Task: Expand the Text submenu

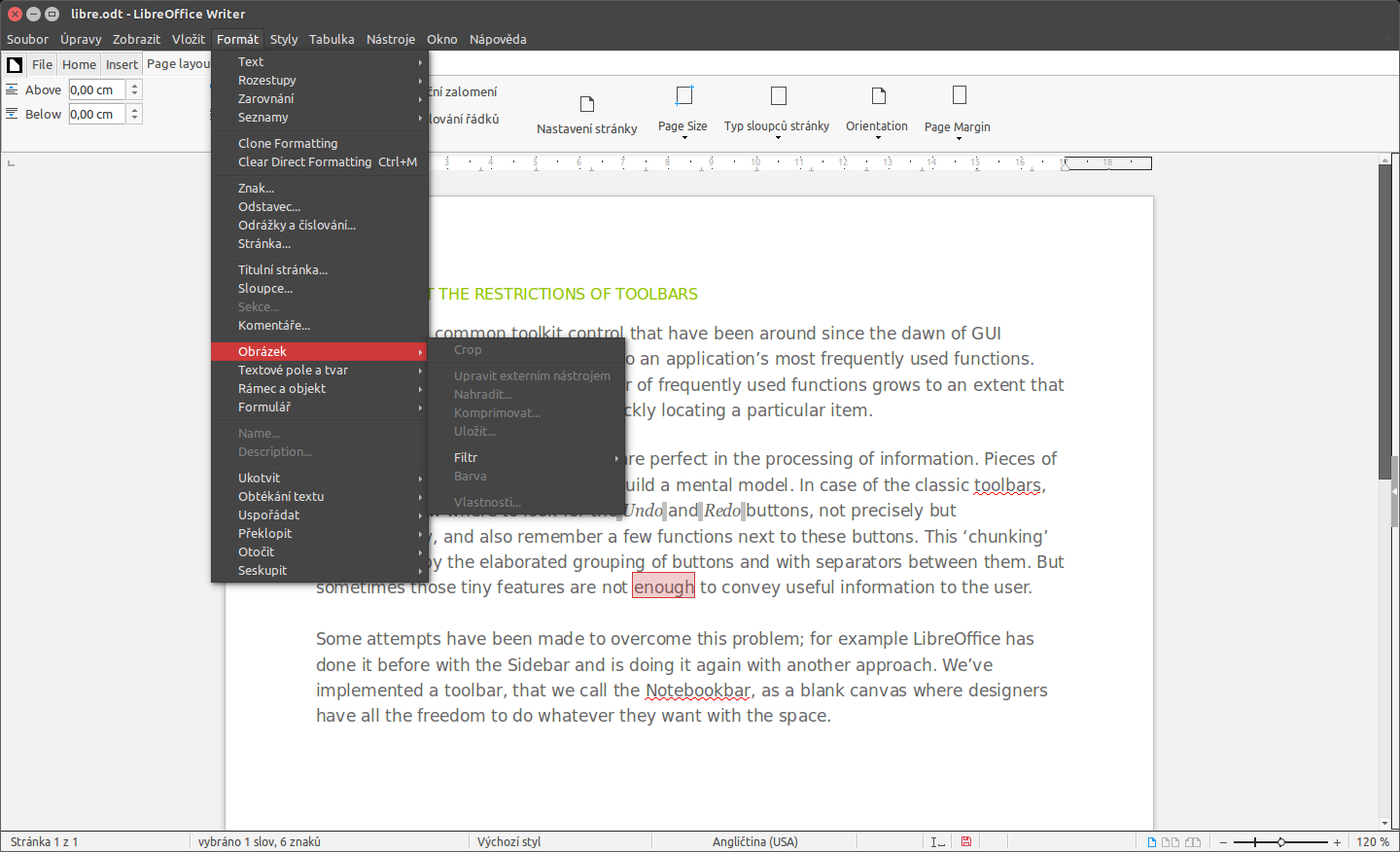Action: 320,62
